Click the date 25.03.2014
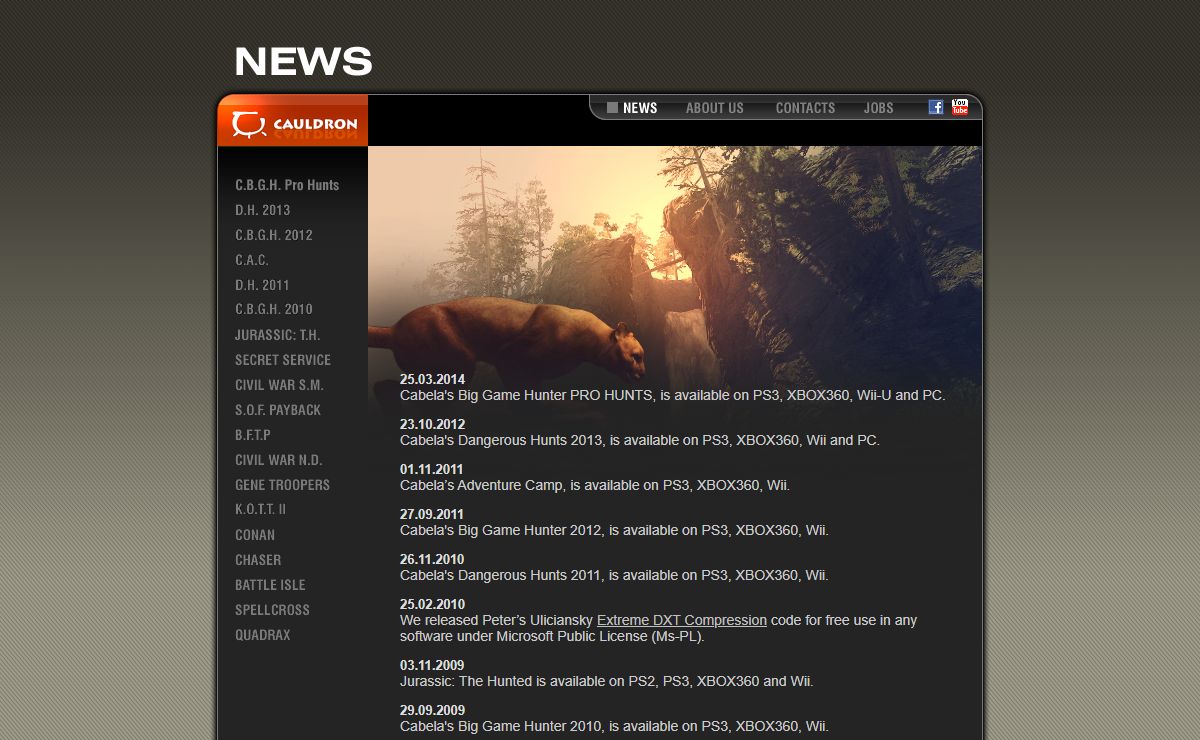This screenshot has width=1200, height=740. point(432,379)
